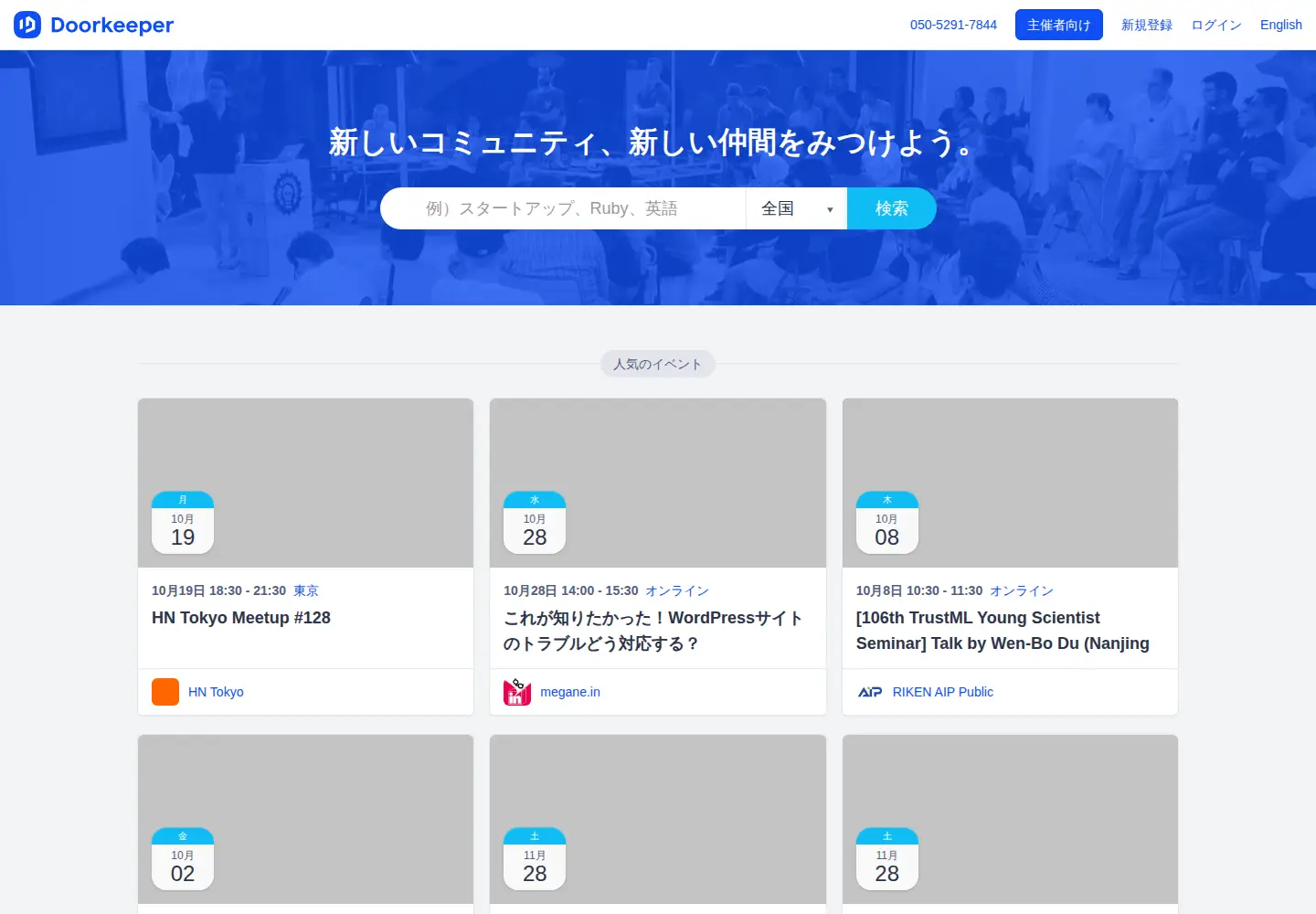Select the 10月28日 14:00 - 15:30 time text

point(571,590)
